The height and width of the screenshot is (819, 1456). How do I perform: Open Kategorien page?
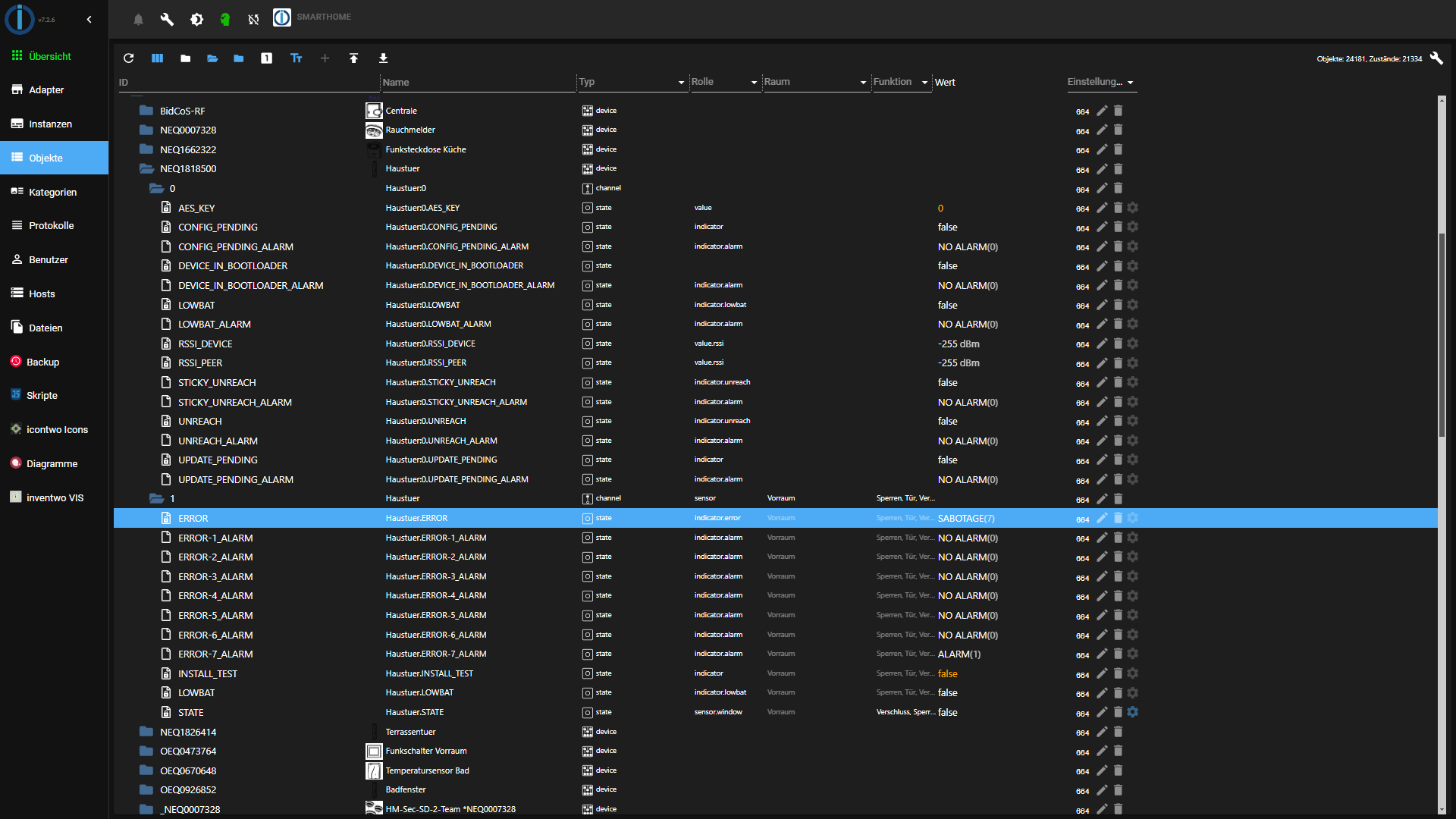point(54,192)
